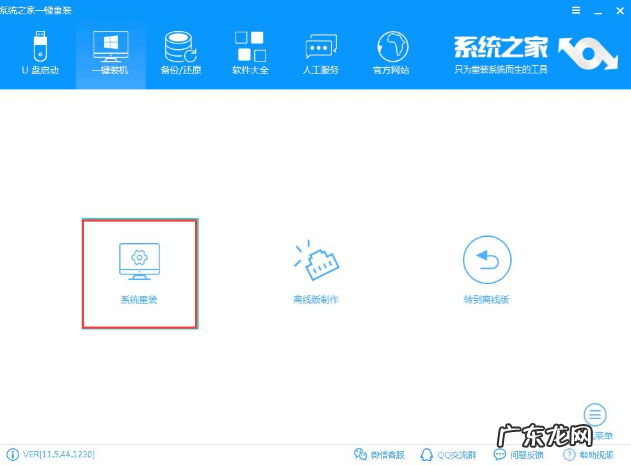631x465 pixels.
Task: Open the title bar hamburger menu
Action: point(576,10)
